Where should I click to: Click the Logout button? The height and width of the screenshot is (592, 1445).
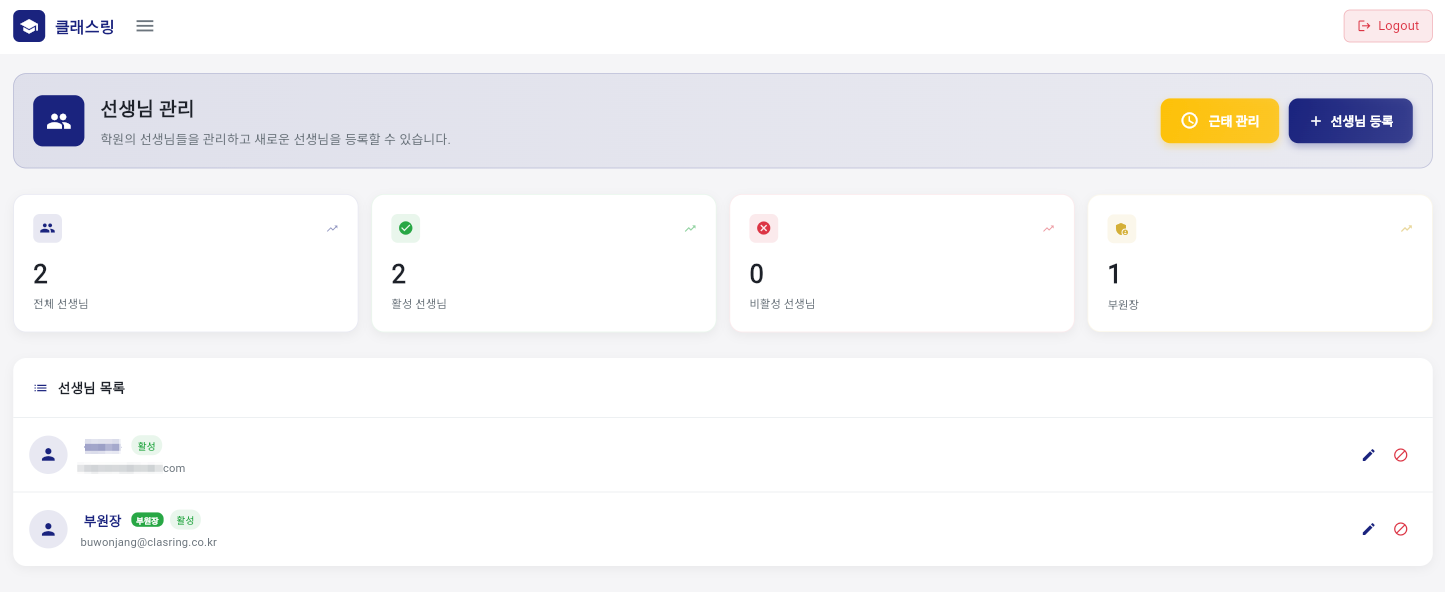(x=1388, y=26)
